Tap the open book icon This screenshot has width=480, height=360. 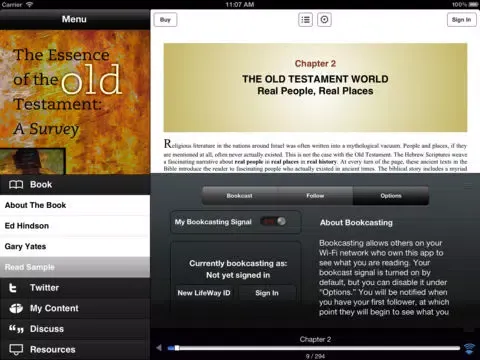16,184
